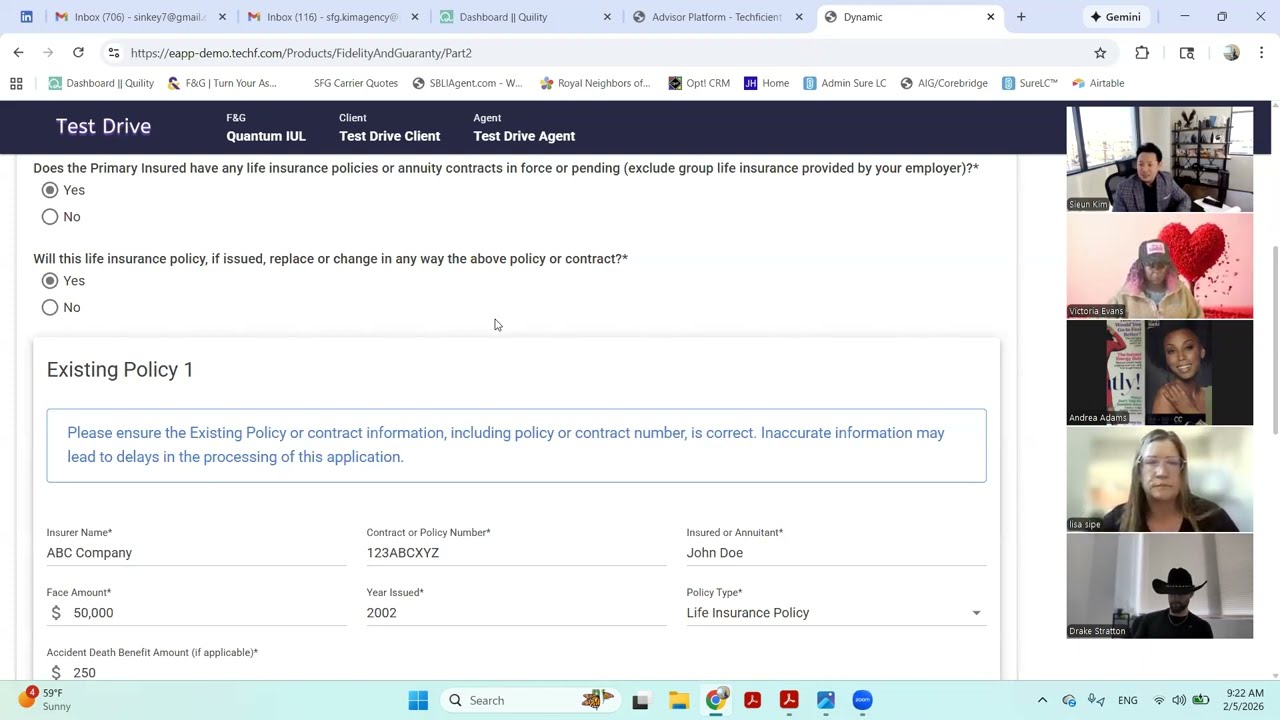Screen dimensions: 1280x720
Task: Open the Airtable bookmark
Action: coord(1098,83)
